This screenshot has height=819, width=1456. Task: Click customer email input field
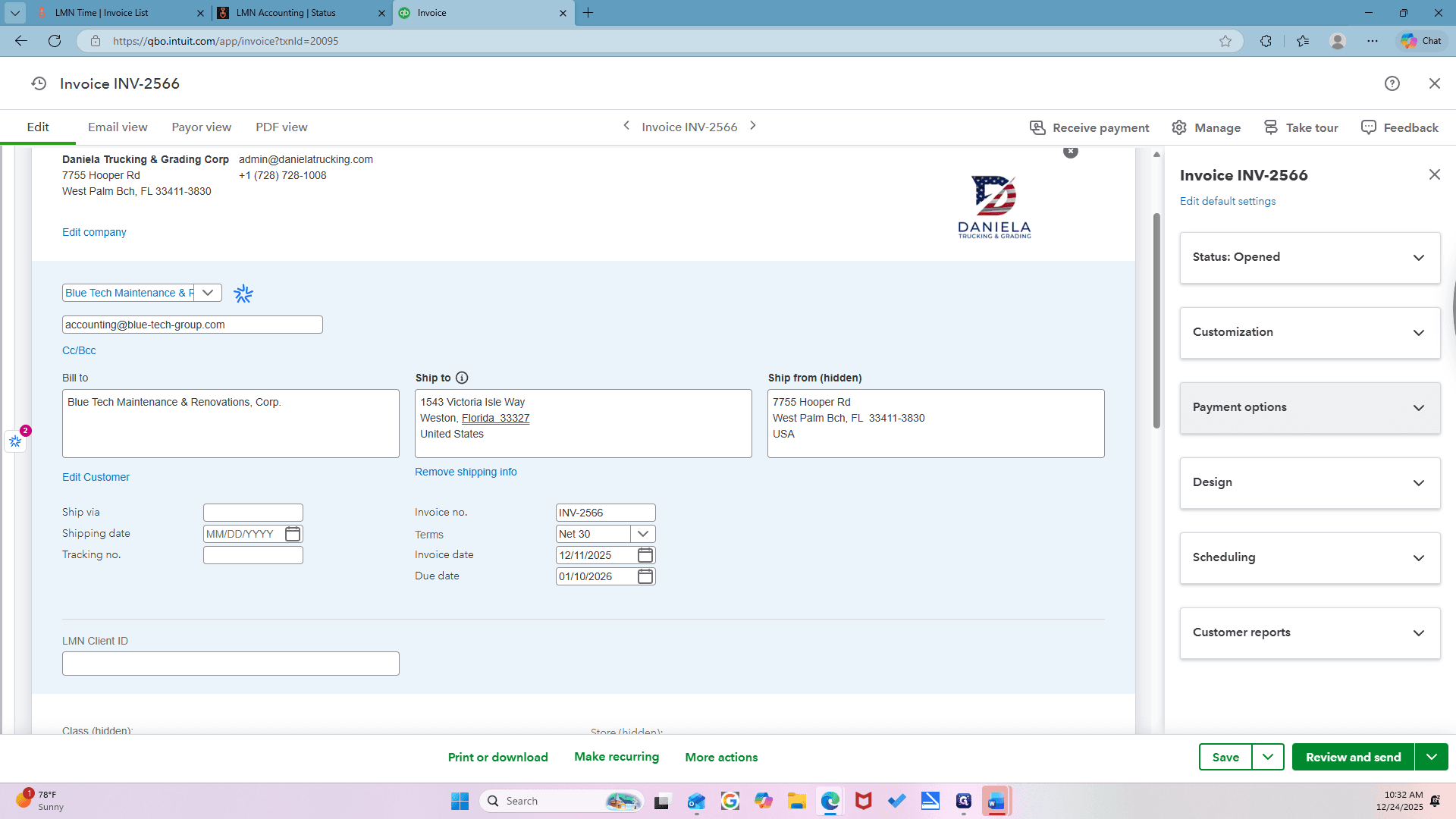(193, 325)
